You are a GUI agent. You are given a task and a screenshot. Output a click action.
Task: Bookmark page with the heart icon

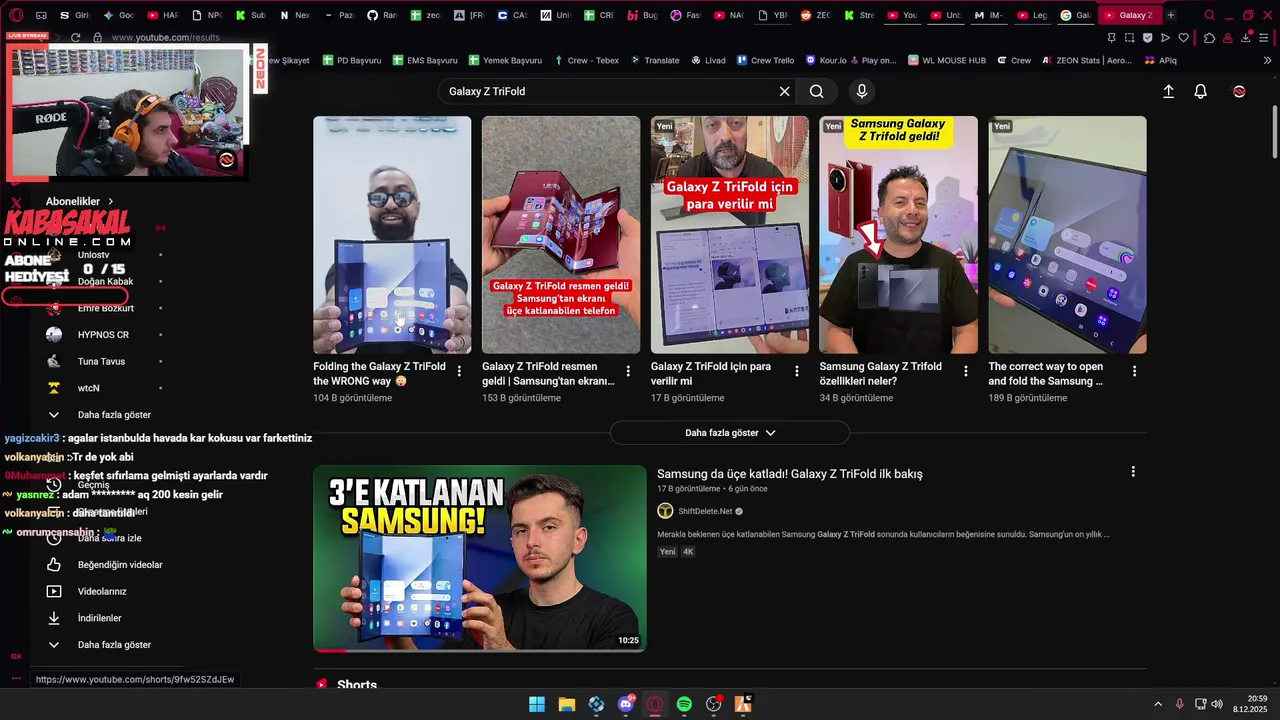1184,37
